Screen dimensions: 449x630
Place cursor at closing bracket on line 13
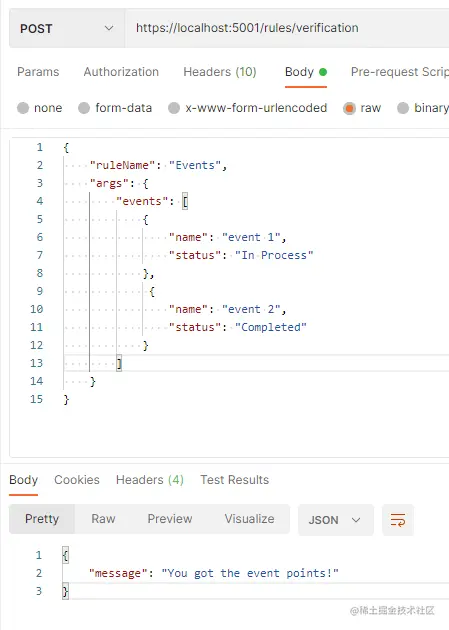pos(119,363)
